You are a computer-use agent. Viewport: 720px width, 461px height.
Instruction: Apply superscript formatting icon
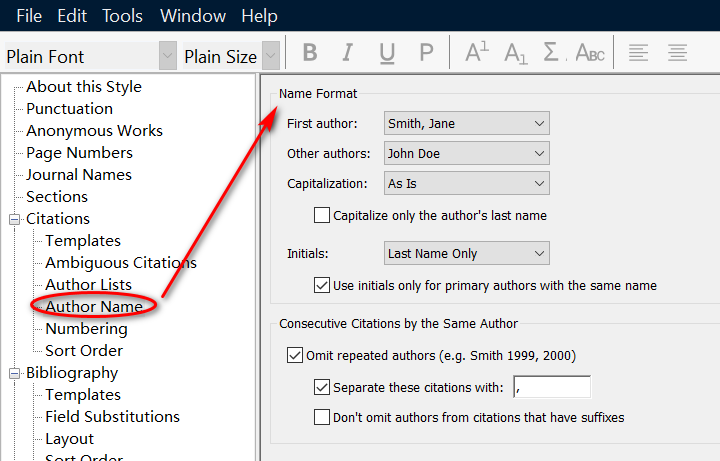click(477, 54)
